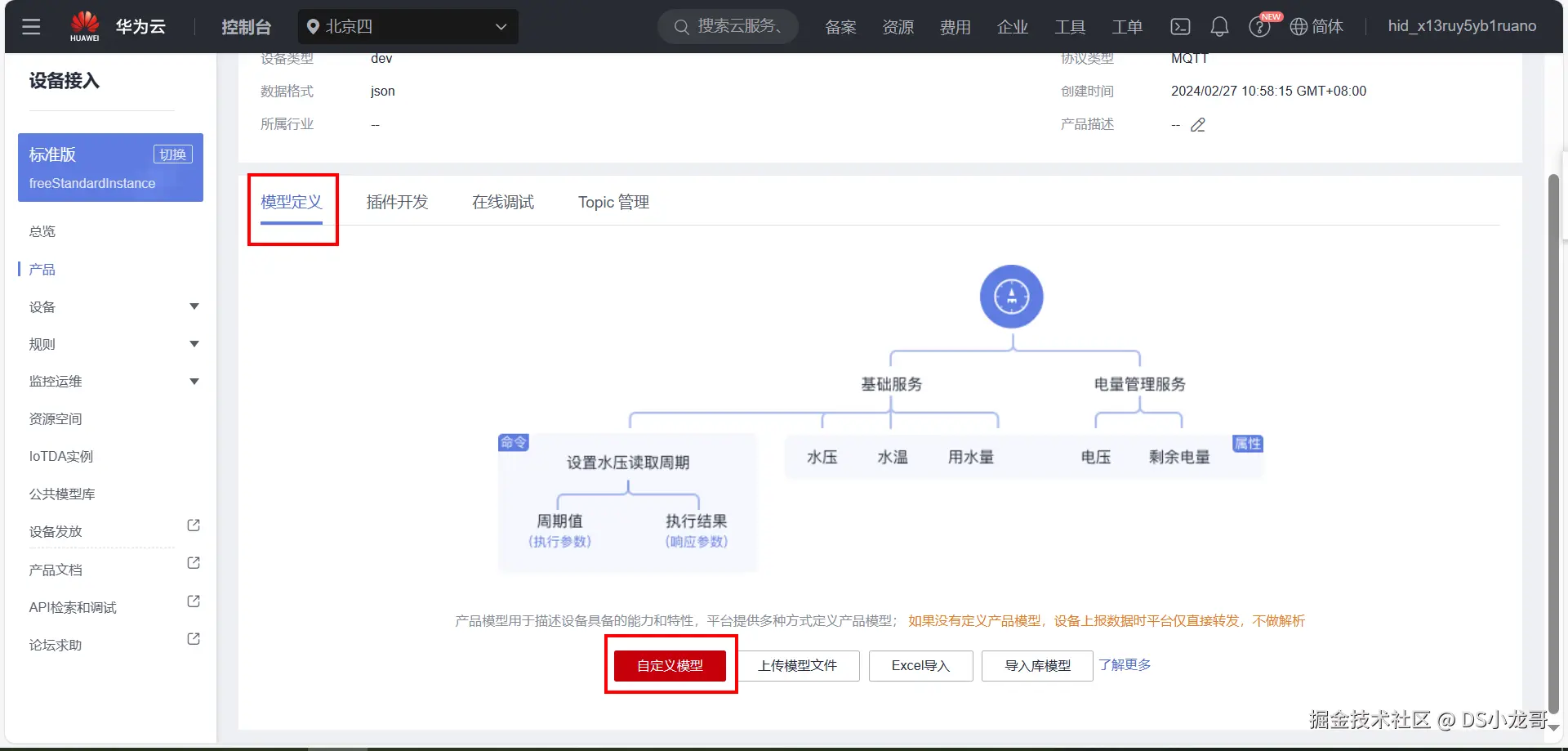
Task: Open 费用 in the top menu
Action: [955, 27]
